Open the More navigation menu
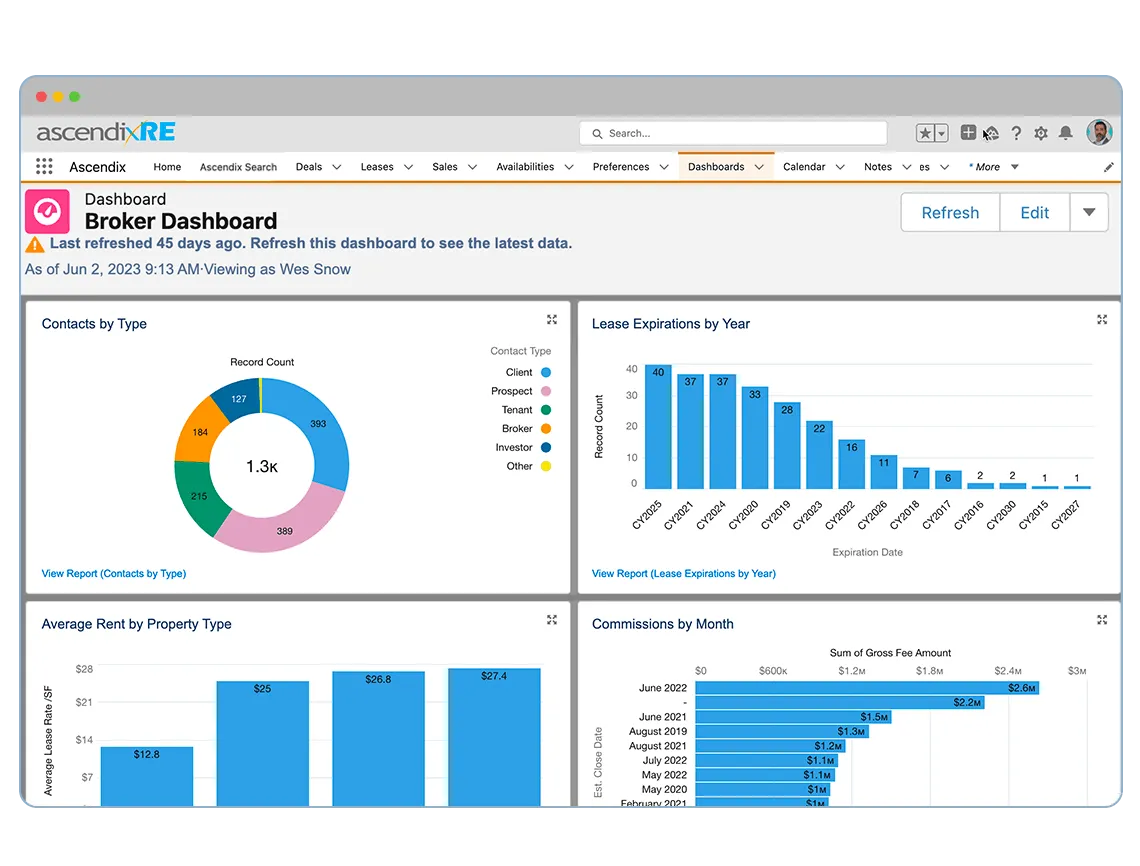Screen dimensions: 1140x866 [x=994, y=167]
